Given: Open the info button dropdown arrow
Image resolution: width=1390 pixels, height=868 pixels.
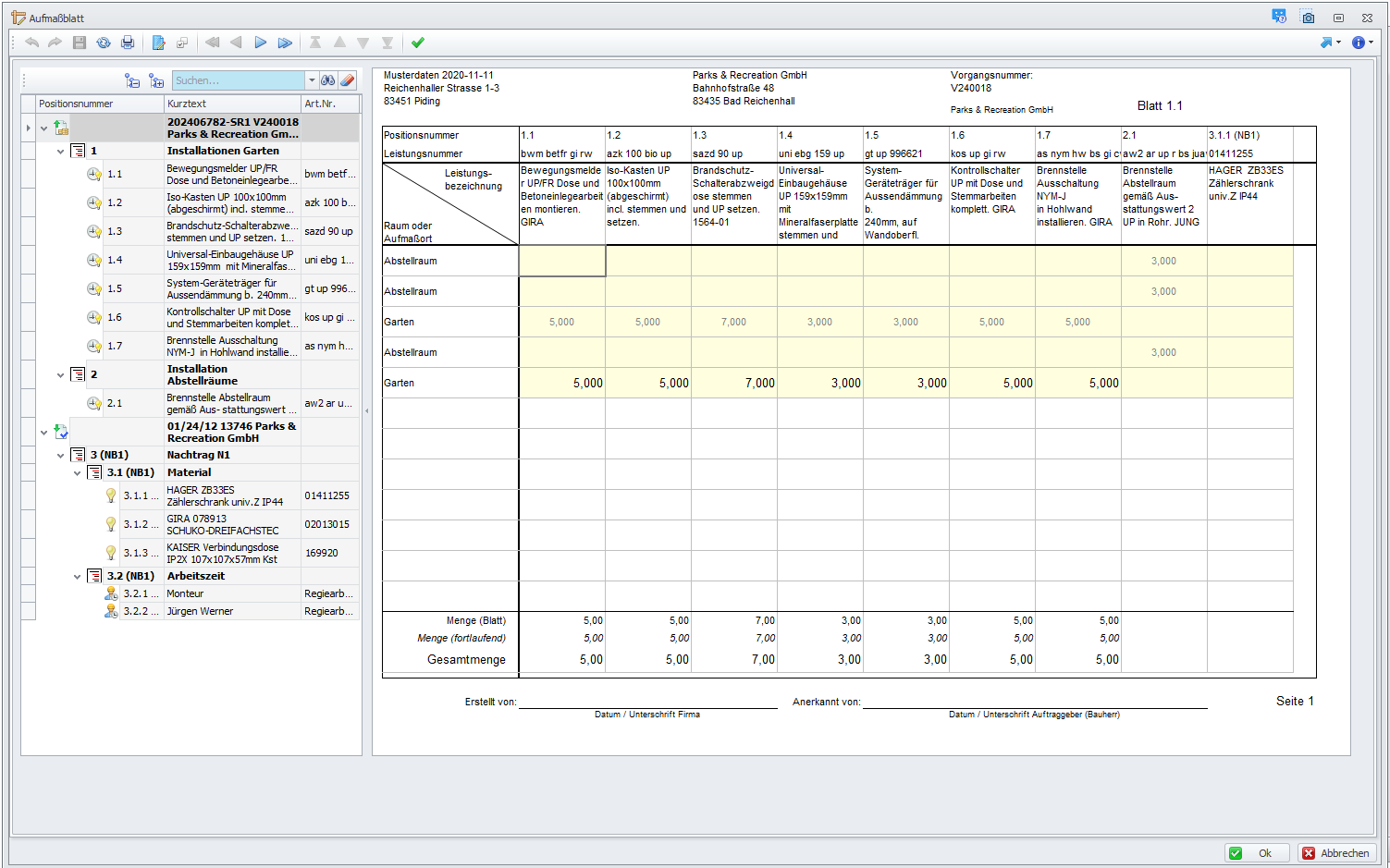Looking at the screenshot, I should pos(1371,43).
